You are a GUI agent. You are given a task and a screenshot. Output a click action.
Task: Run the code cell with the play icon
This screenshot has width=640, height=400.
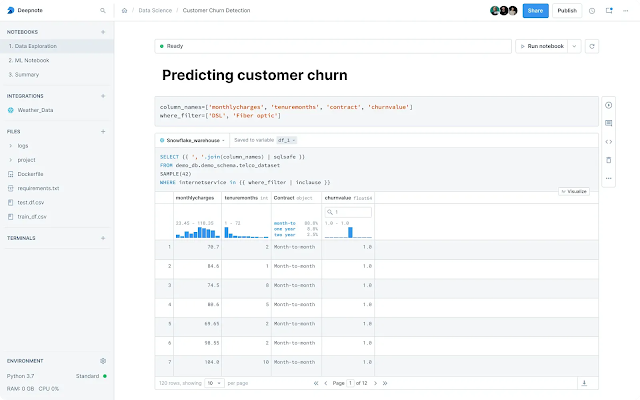pyautogui.click(x=608, y=105)
